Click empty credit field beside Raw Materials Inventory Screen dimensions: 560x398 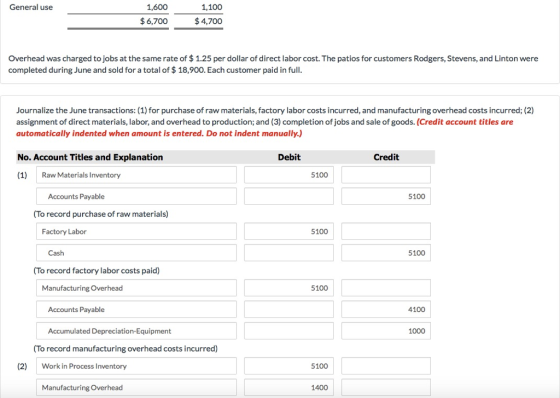(386, 175)
